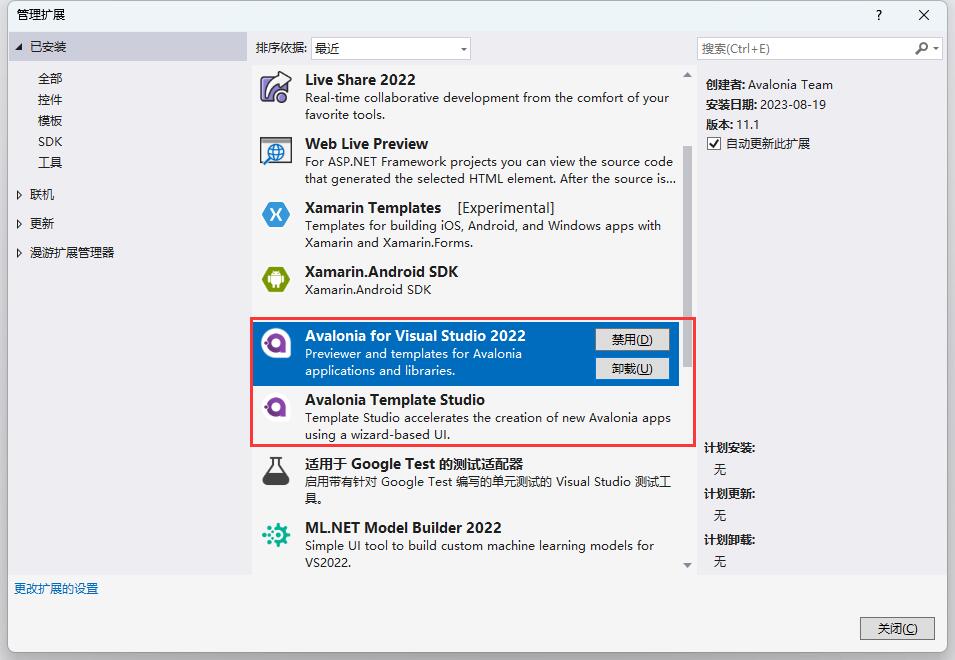Open the 排序依据 sort dropdown
Image resolution: width=955 pixels, height=660 pixels.
click(390, 48)
